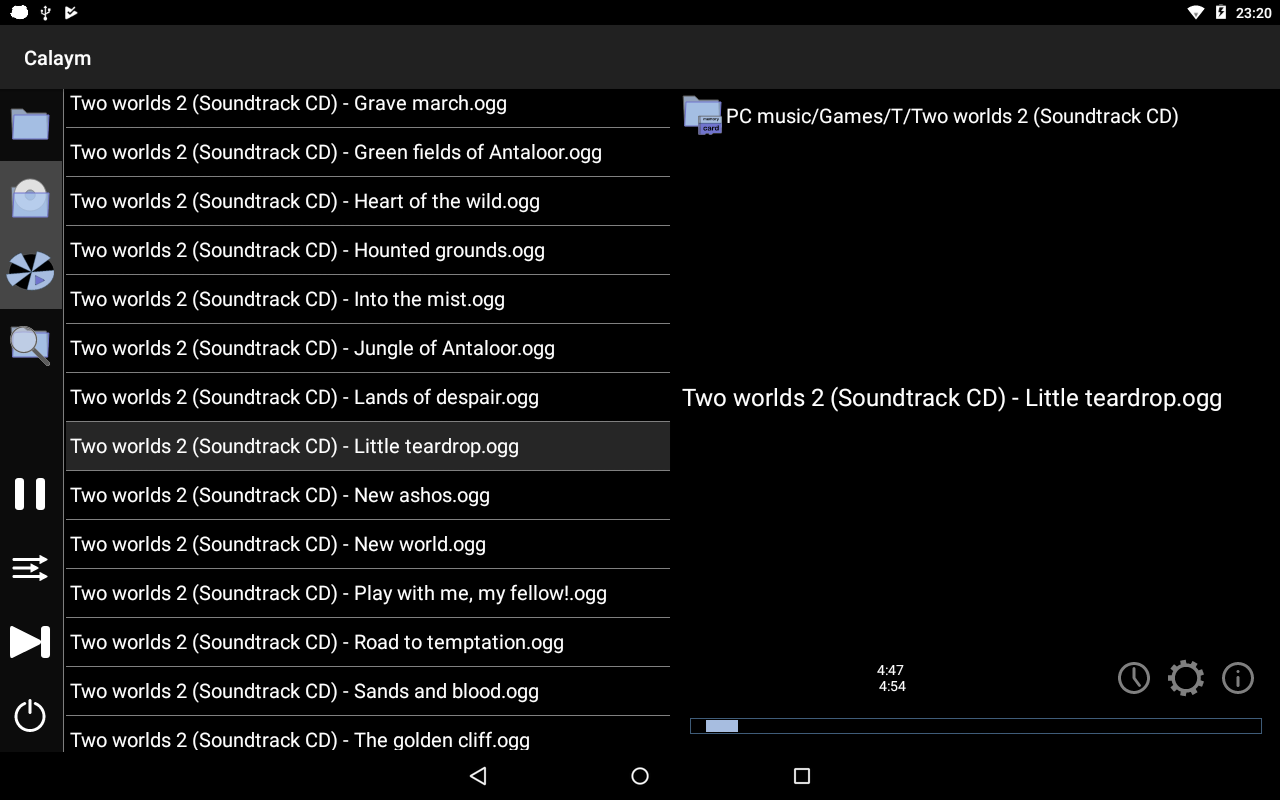Click the USB notification icon
The image size is (1280, 800).
pos(46,12)
